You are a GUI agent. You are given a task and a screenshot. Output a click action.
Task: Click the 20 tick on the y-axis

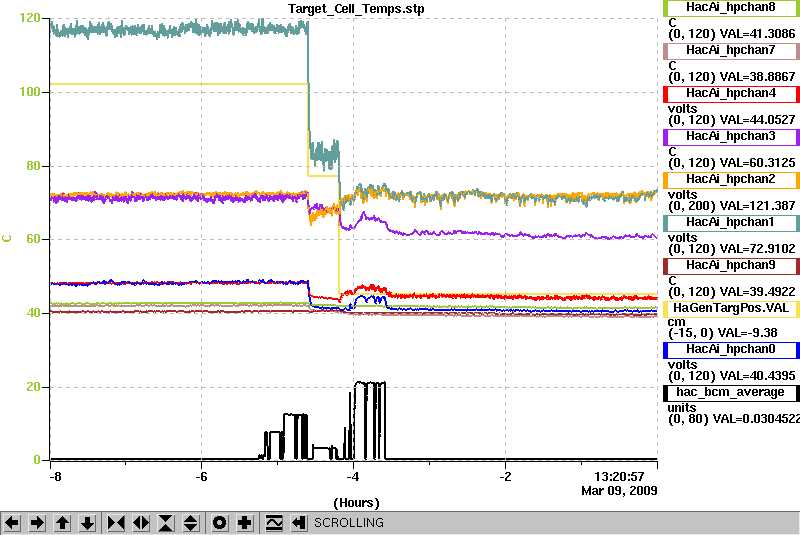pos(33,387)
